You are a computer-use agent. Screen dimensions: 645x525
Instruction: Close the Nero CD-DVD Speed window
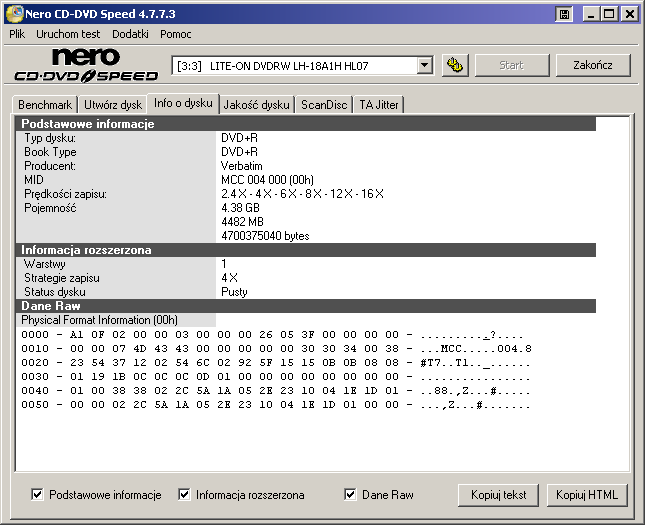tap(629, 14)
